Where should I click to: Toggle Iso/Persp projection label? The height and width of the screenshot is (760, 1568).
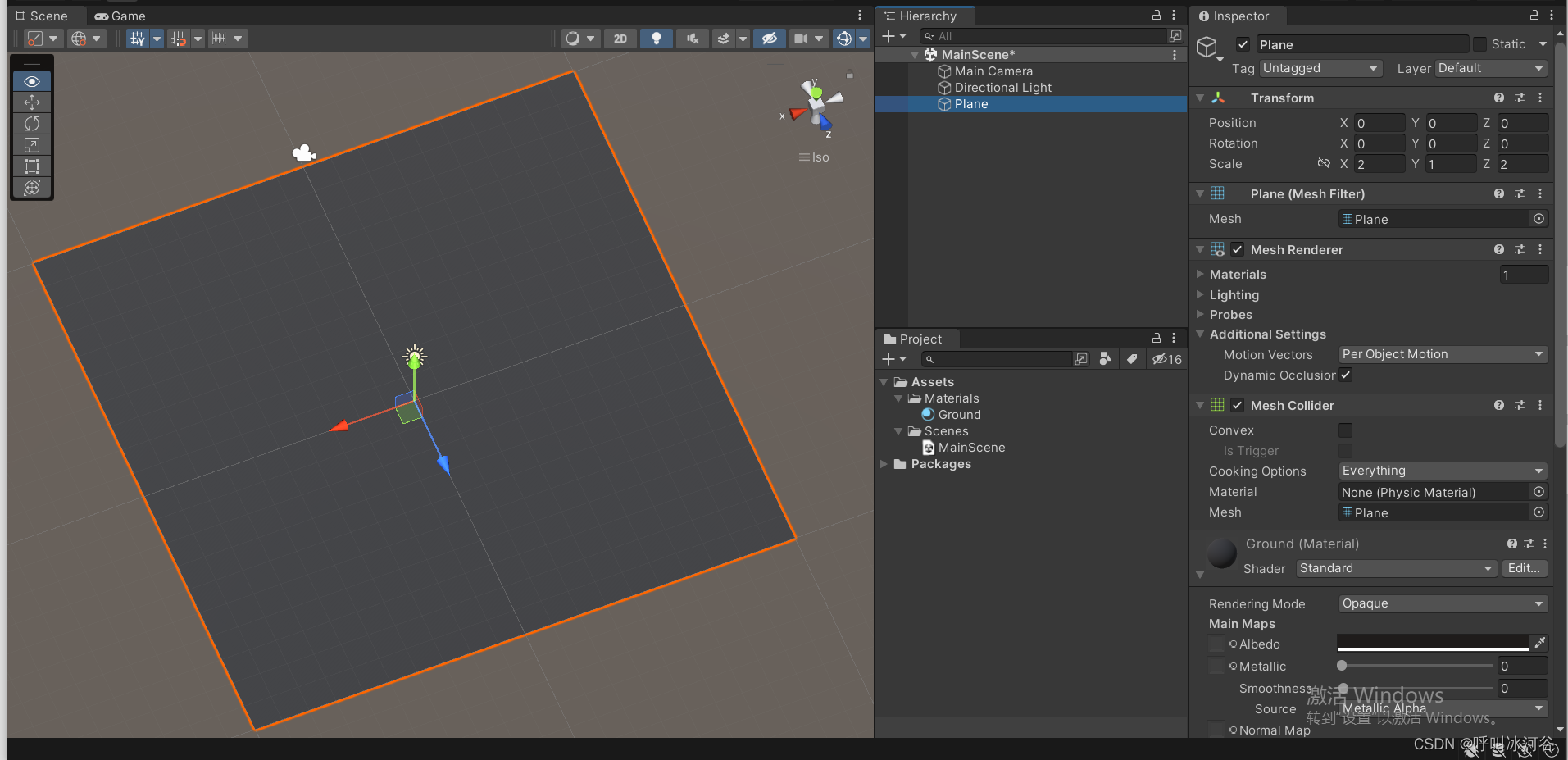coord(814,157)
